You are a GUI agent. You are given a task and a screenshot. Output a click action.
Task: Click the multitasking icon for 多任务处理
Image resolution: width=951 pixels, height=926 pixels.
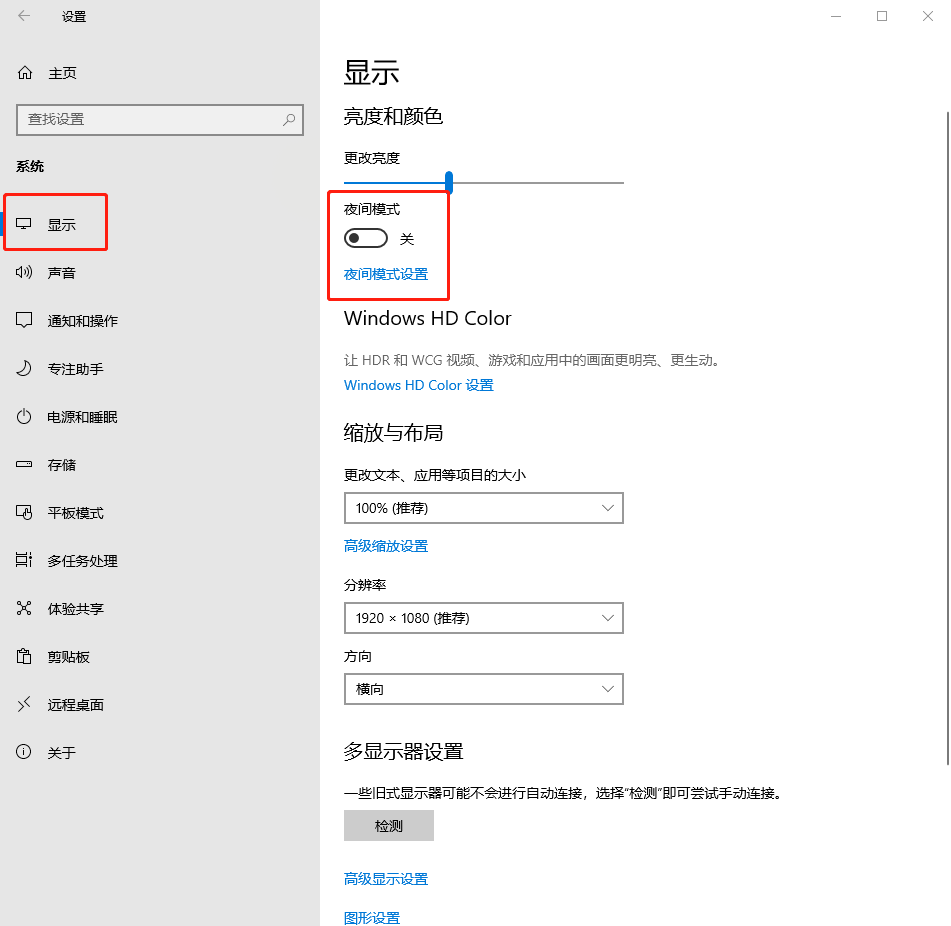(24, 560)
